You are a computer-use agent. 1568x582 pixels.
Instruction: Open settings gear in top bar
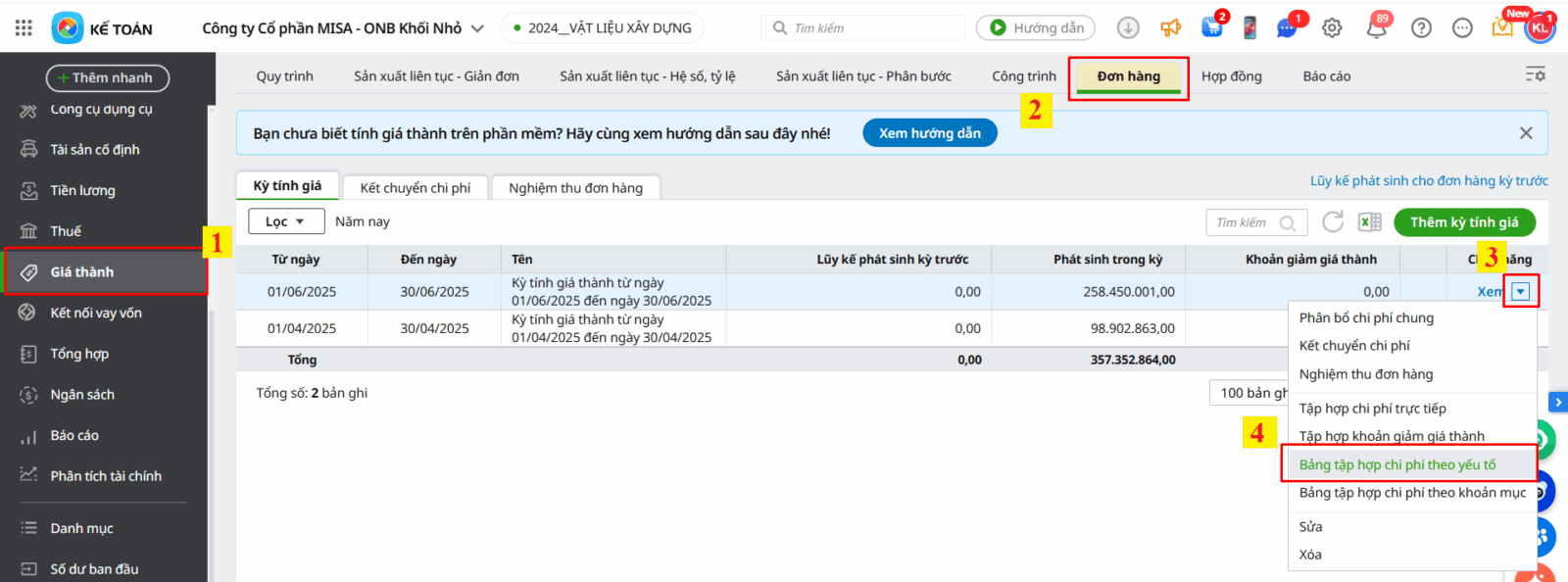tap(1332, 28)
